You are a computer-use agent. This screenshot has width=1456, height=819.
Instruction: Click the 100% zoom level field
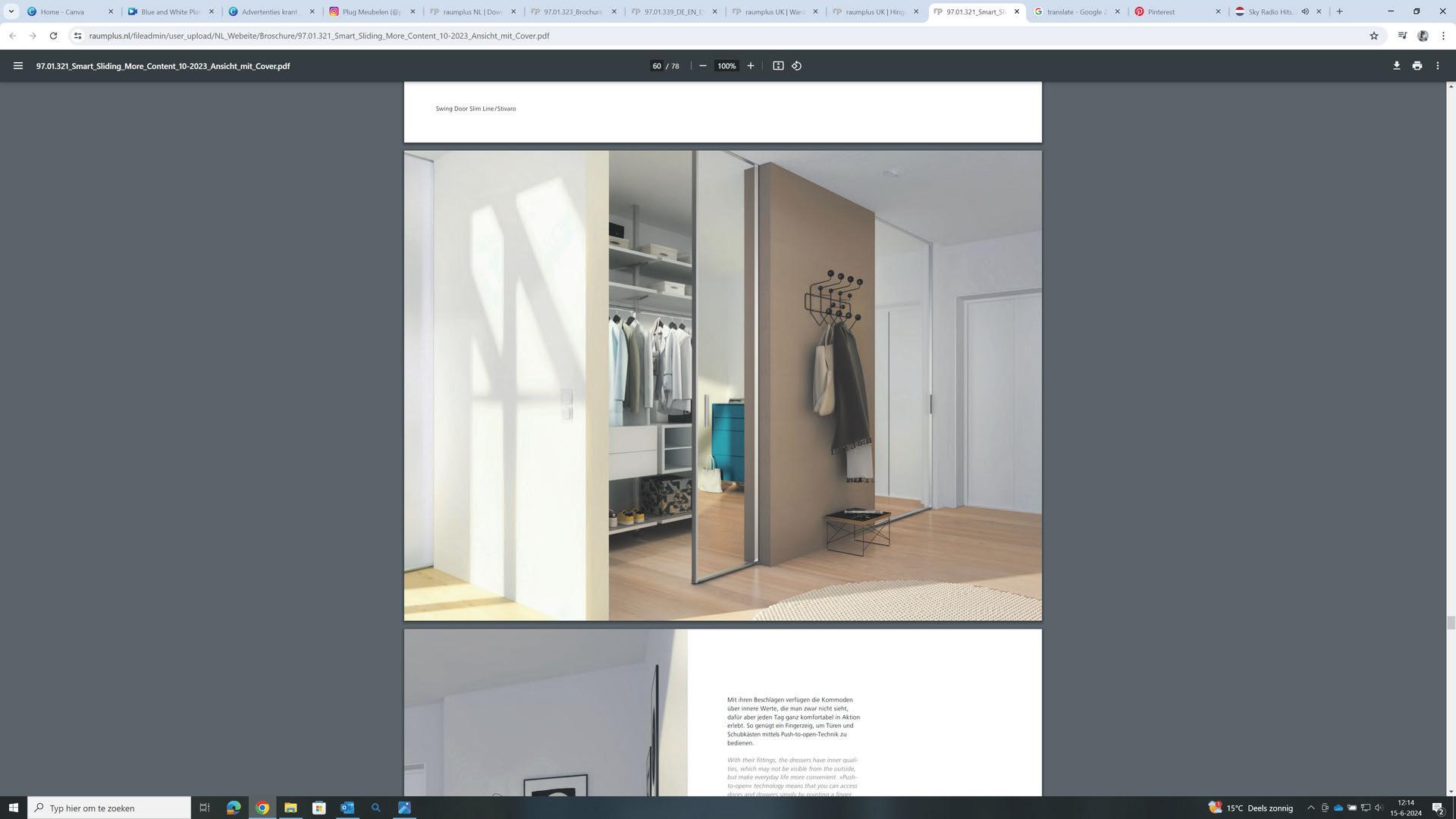click(726, 66)
